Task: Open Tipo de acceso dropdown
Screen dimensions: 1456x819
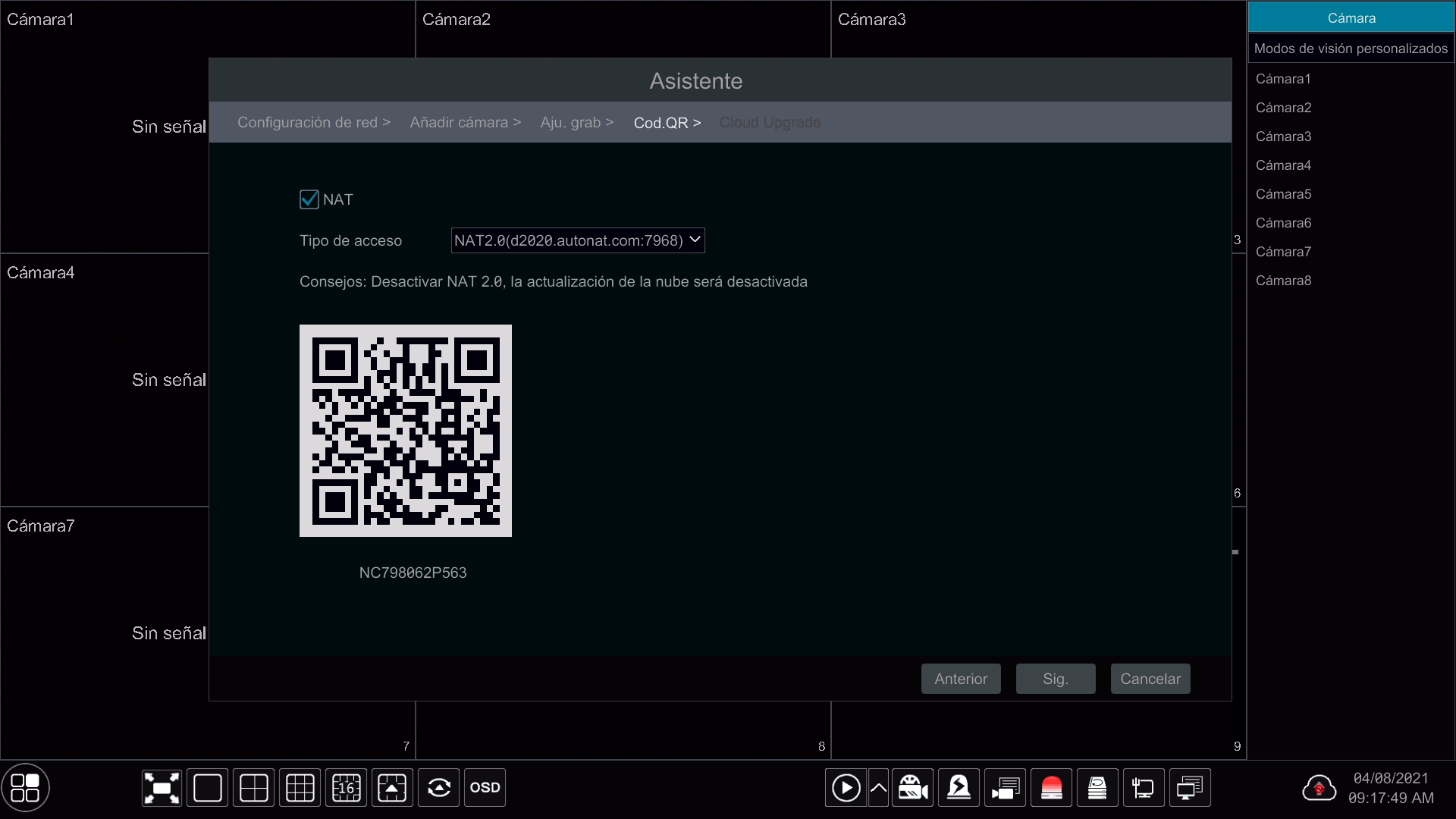Action: [x=578, y=240]
